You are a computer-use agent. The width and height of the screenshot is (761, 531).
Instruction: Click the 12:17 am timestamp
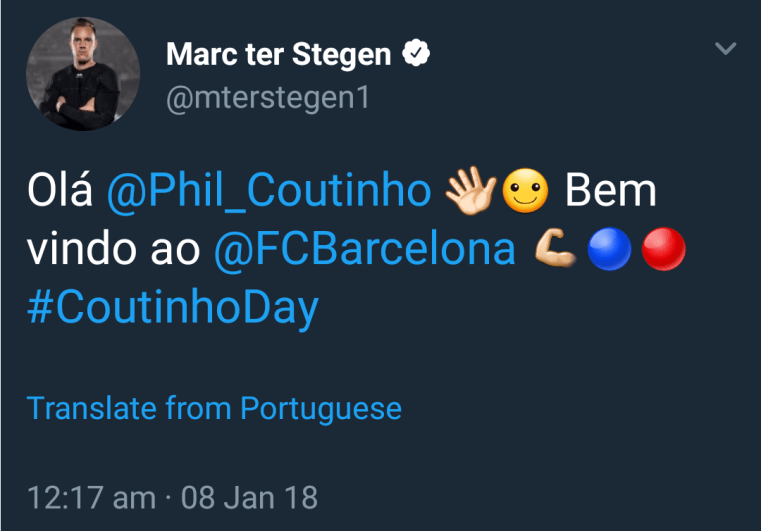click(x=91, y=497)
